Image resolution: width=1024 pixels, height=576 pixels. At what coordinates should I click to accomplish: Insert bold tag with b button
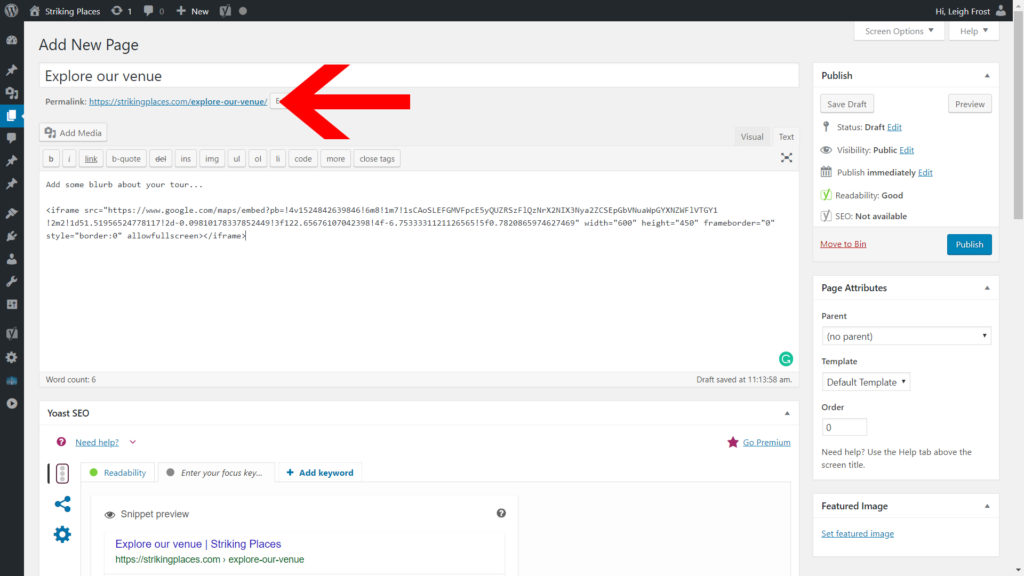pos(51,159)
